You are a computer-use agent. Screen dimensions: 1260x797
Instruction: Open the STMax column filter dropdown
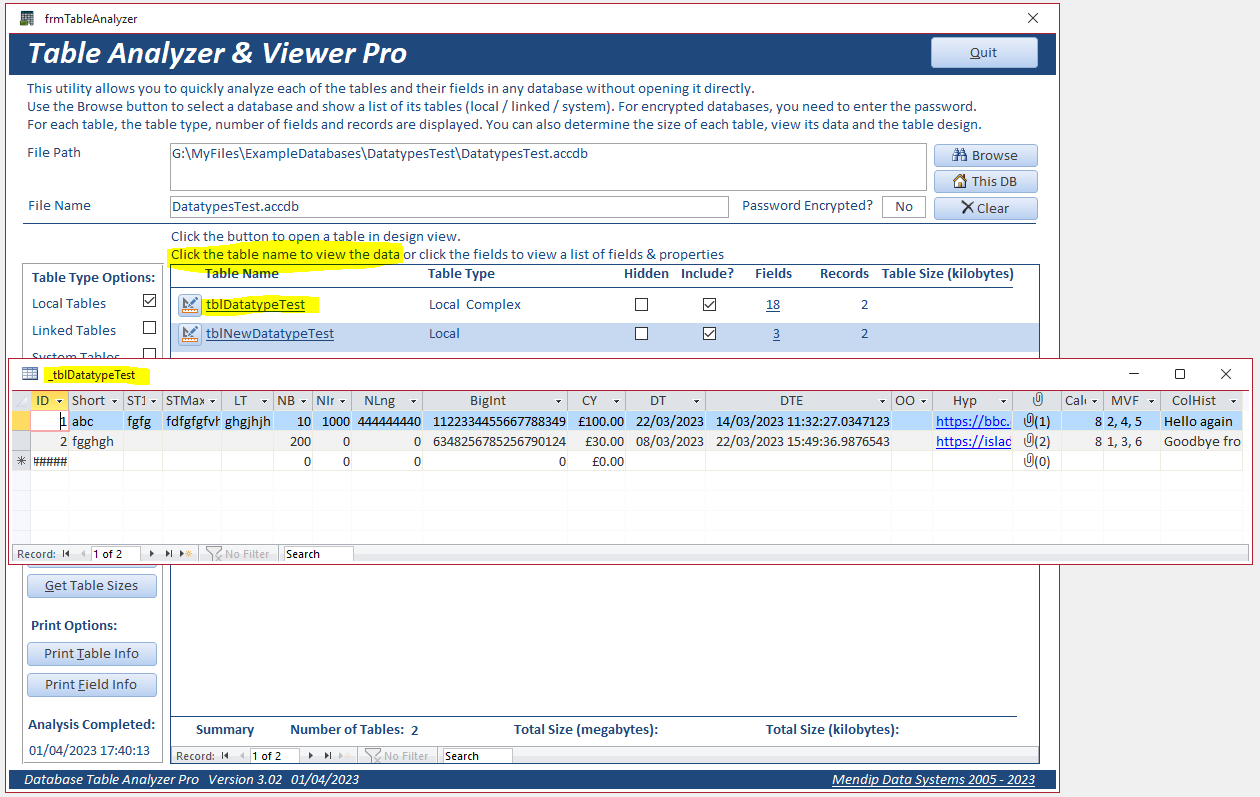pyautogui.click(x=212, y=400)
